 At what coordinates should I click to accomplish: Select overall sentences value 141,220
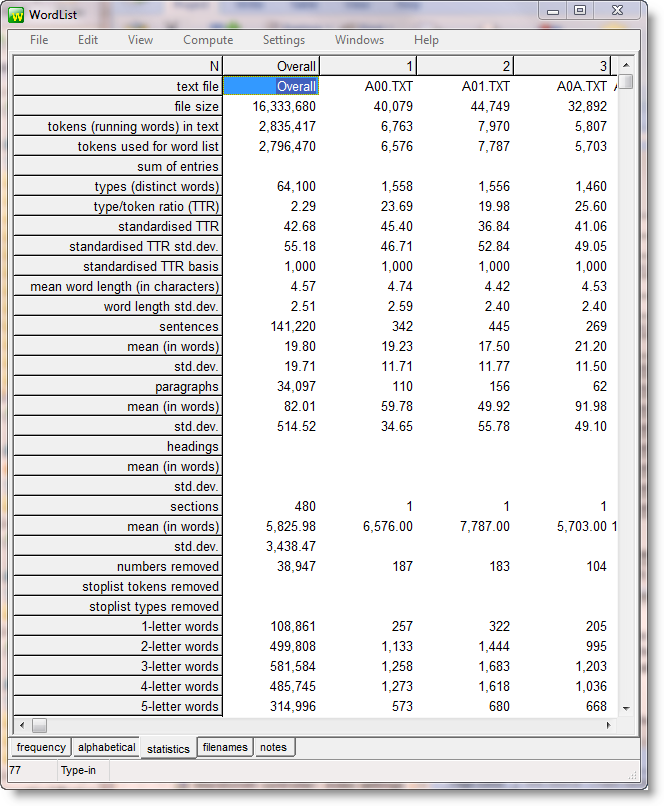pos(293,327)
